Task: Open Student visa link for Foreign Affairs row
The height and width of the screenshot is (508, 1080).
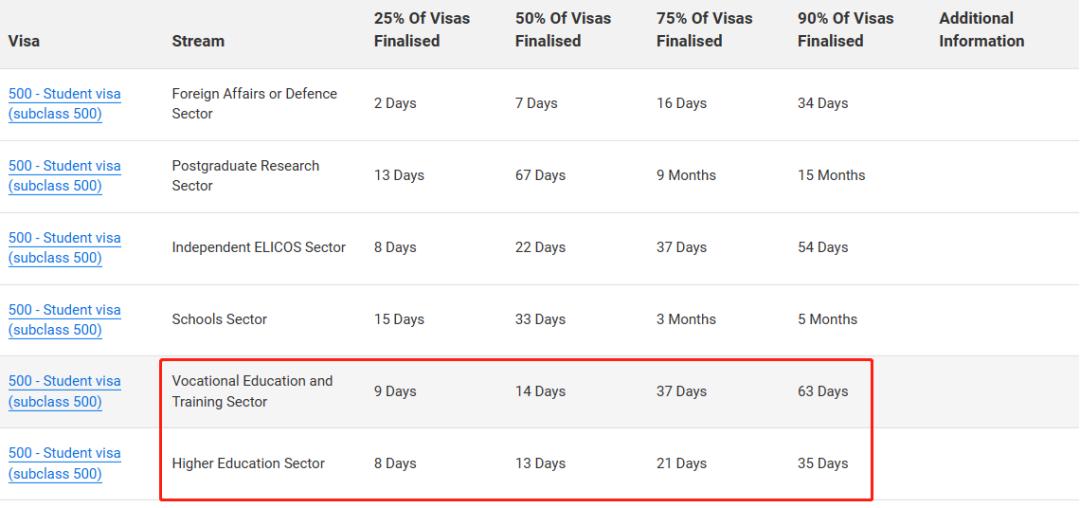Action: click(65, 104)
